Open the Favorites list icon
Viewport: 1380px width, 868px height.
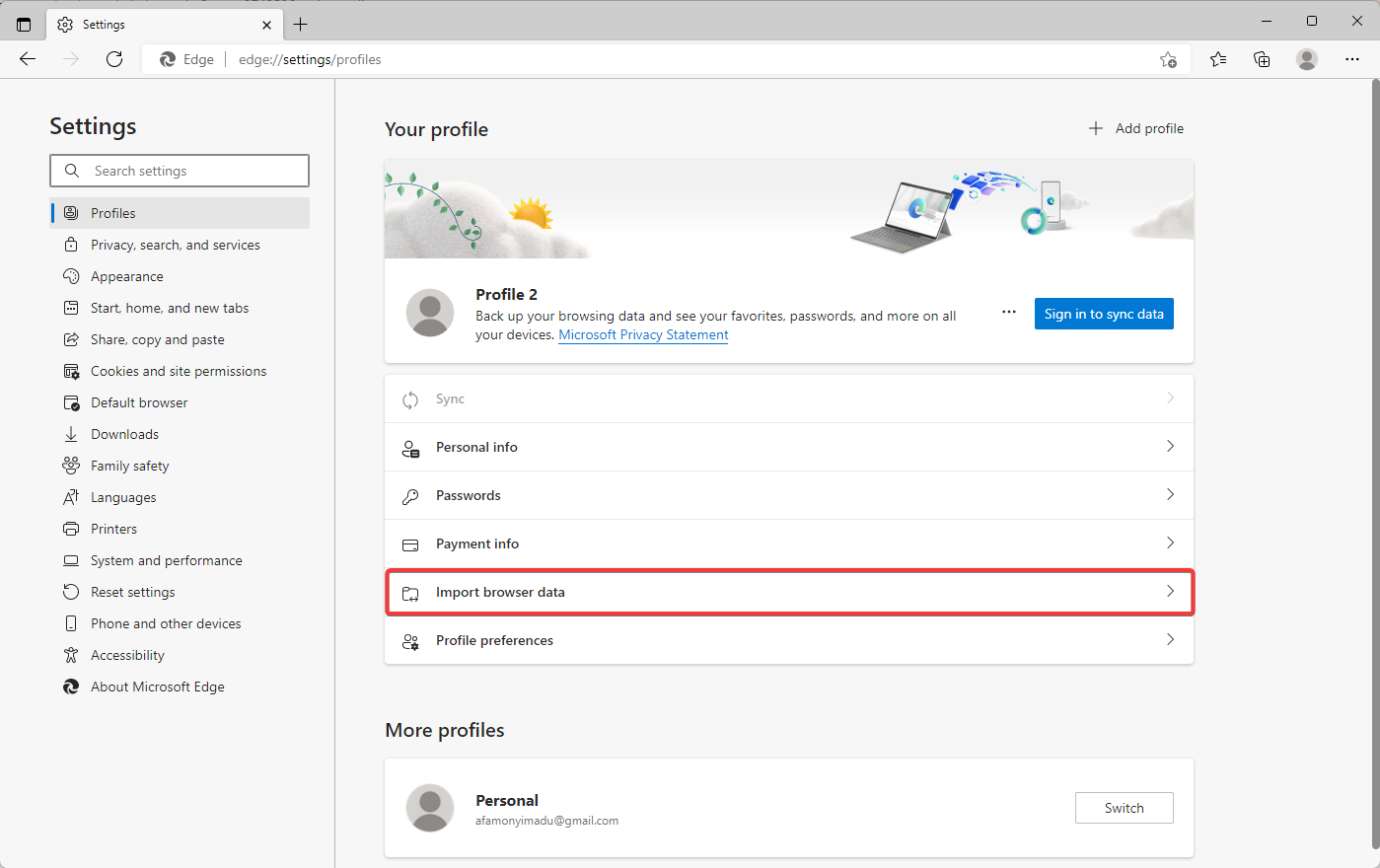[x=1218, y=59]
